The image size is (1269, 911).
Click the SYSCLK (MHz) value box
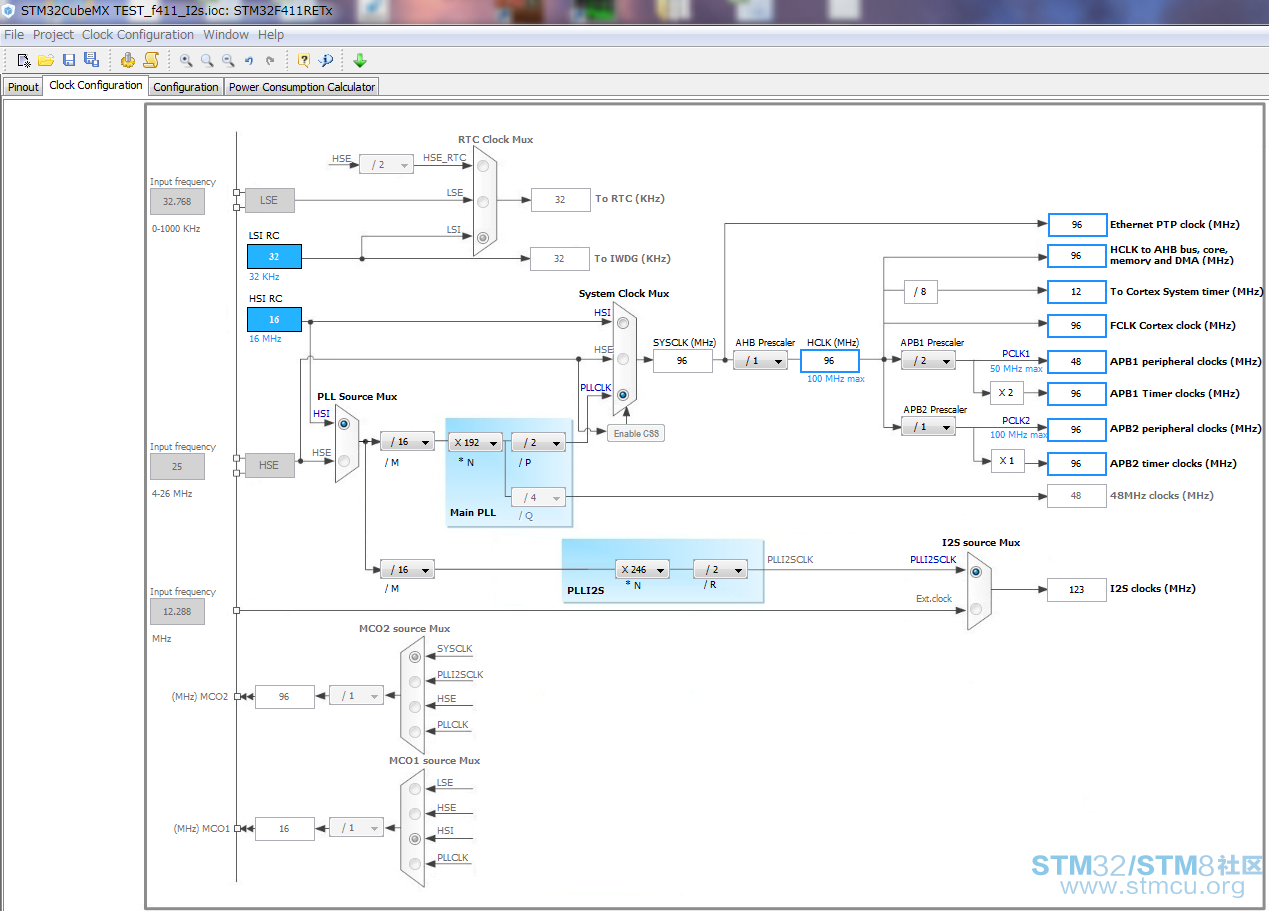click(682, 361)
